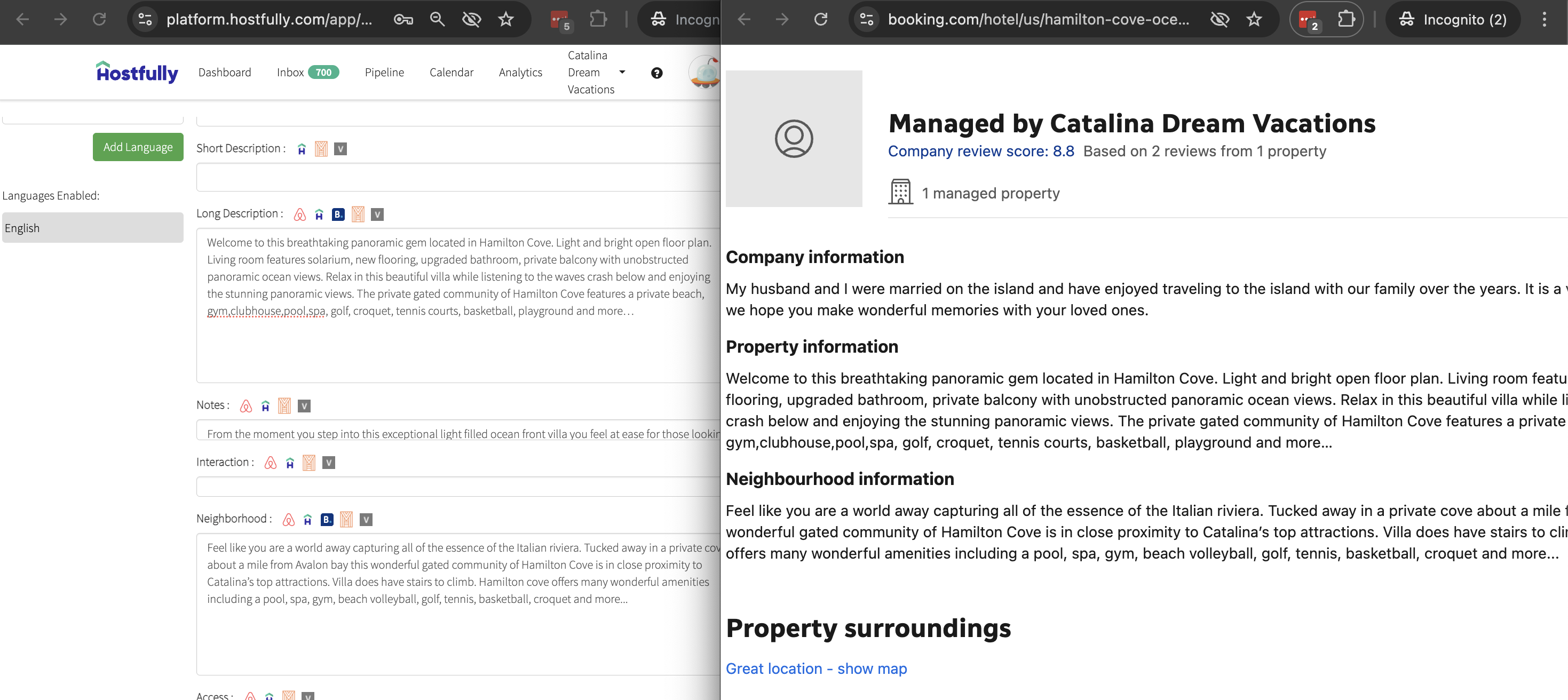Click the Short Description input field
This screenshot has height=700, width=1568.
[458, 177]
